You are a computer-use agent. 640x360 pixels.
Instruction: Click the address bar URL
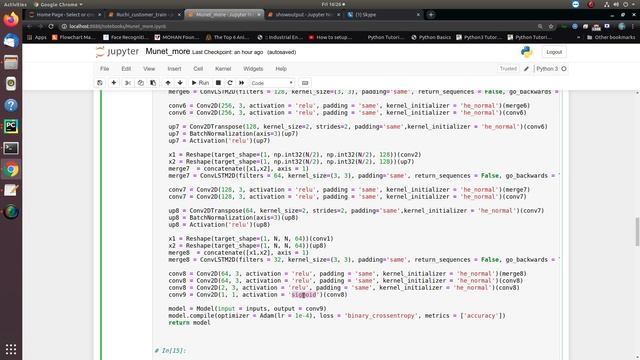(118, 26)
